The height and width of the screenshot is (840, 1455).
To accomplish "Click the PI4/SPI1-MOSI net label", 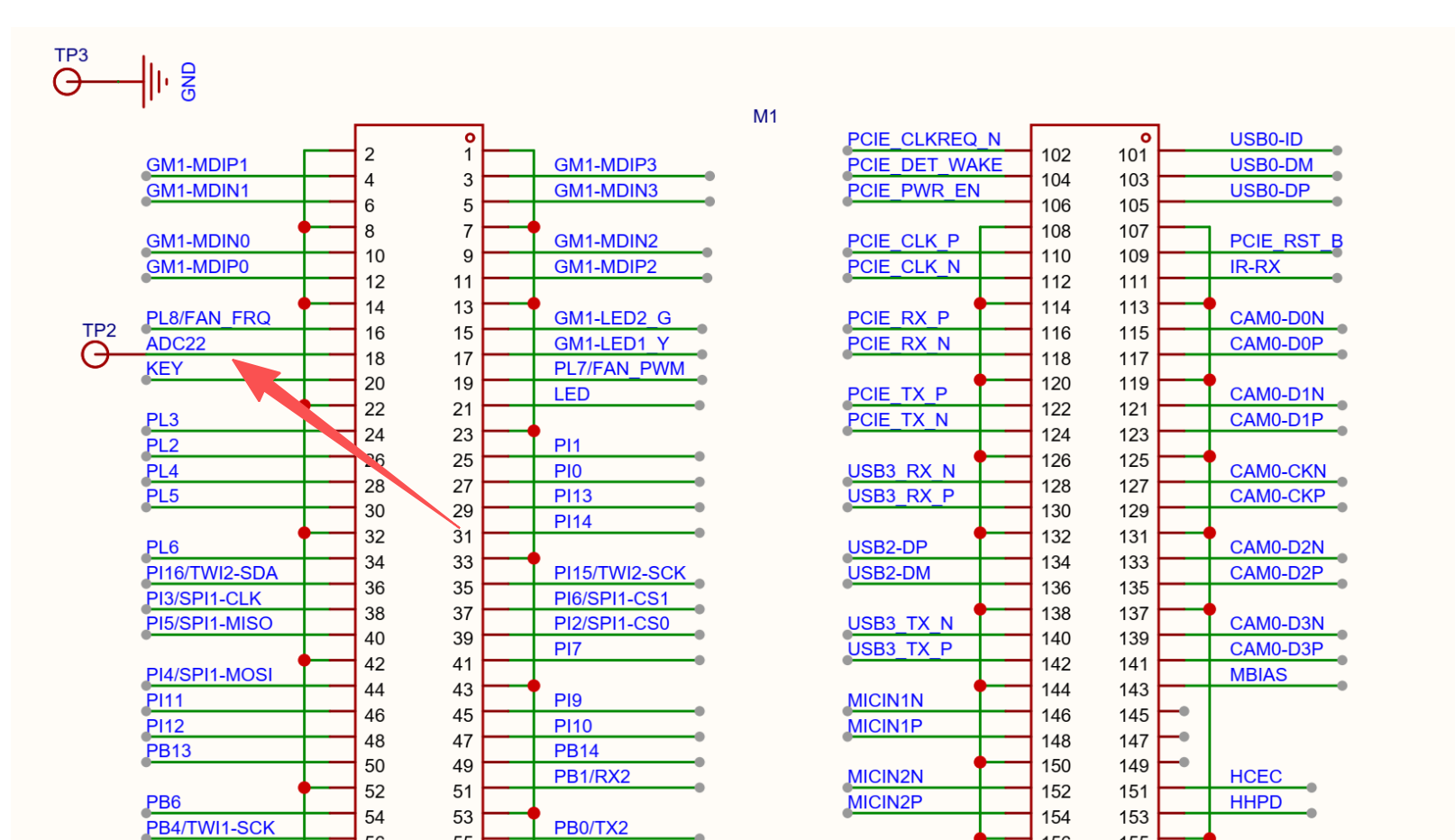I will coord(209,675).
